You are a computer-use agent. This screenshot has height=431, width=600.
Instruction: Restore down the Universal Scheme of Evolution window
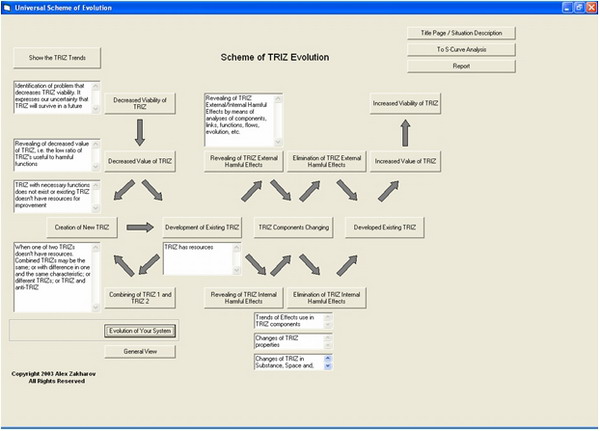579,7
